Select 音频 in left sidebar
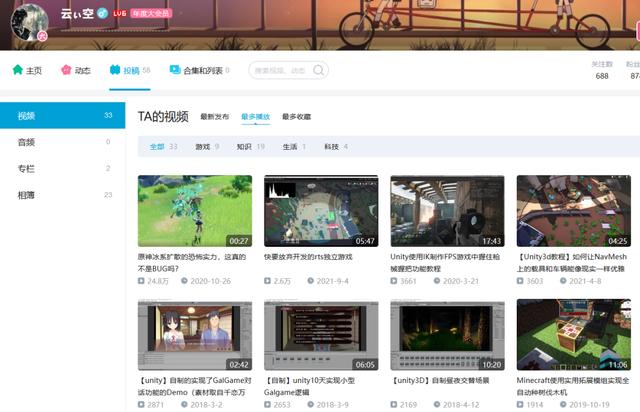The width and height of the screenshot is (640, 412). [27, 142]
